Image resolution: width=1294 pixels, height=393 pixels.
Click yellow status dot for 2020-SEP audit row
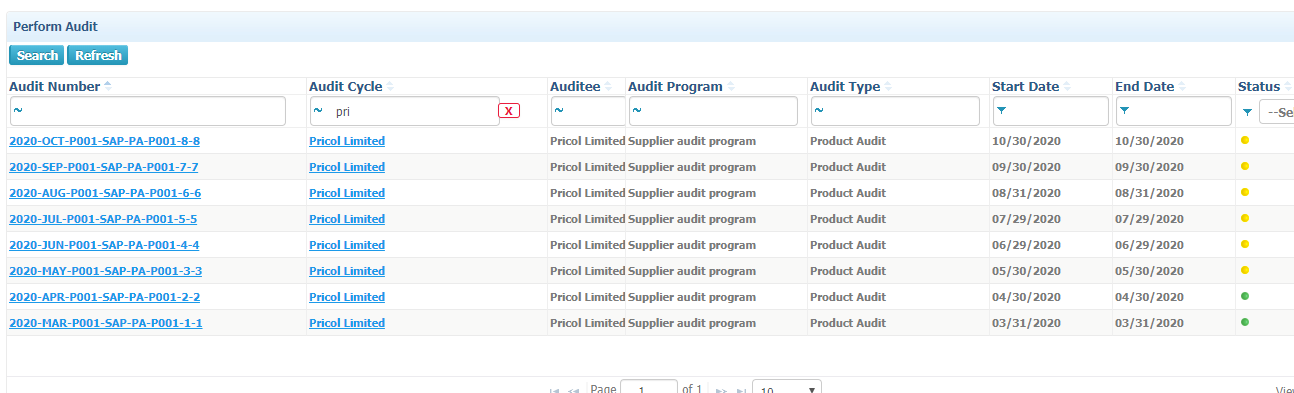tap(1245, 166)
